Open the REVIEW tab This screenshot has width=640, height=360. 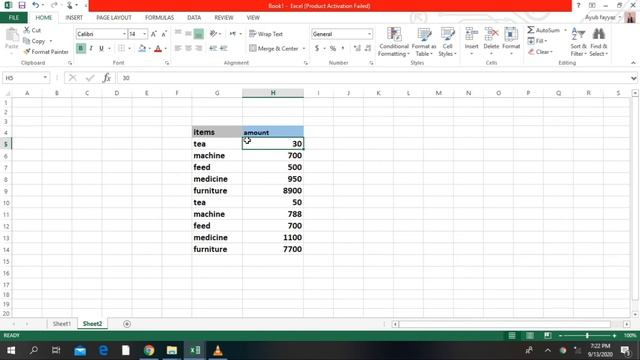(224, 18)
